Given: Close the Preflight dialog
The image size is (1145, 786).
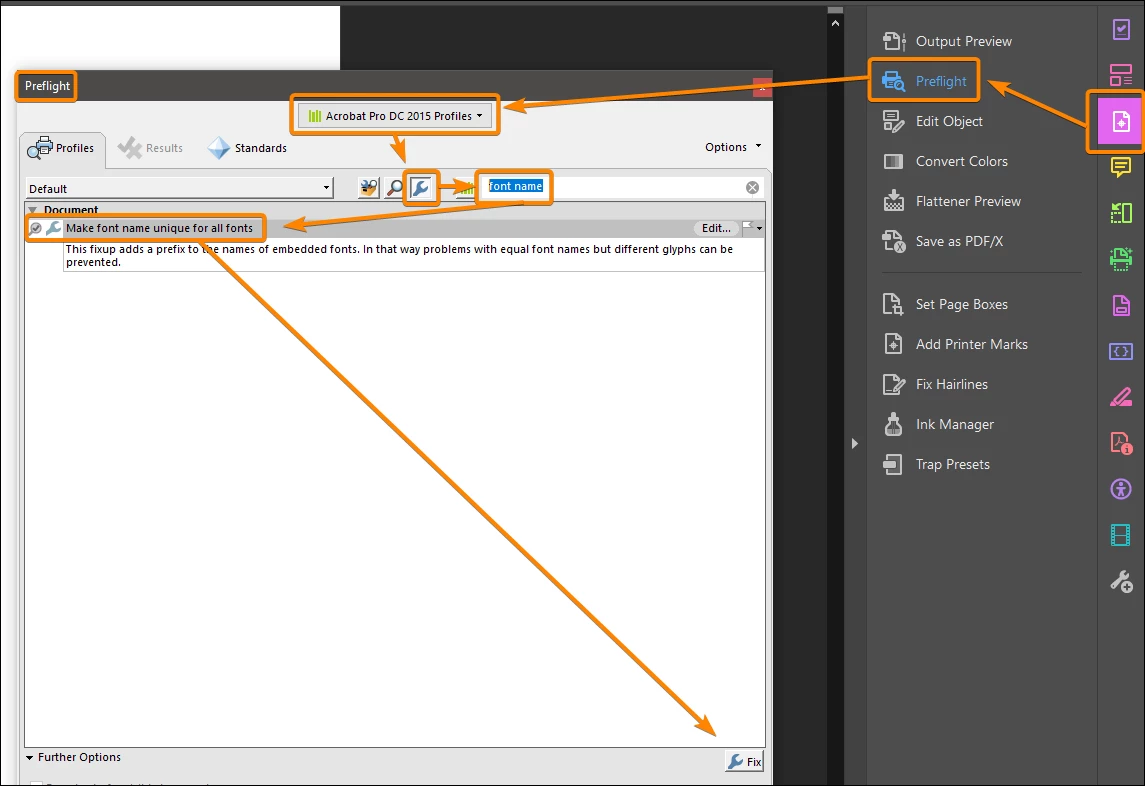Looking at the screenshot, I should pyautogui.click(x=762, y=87).
